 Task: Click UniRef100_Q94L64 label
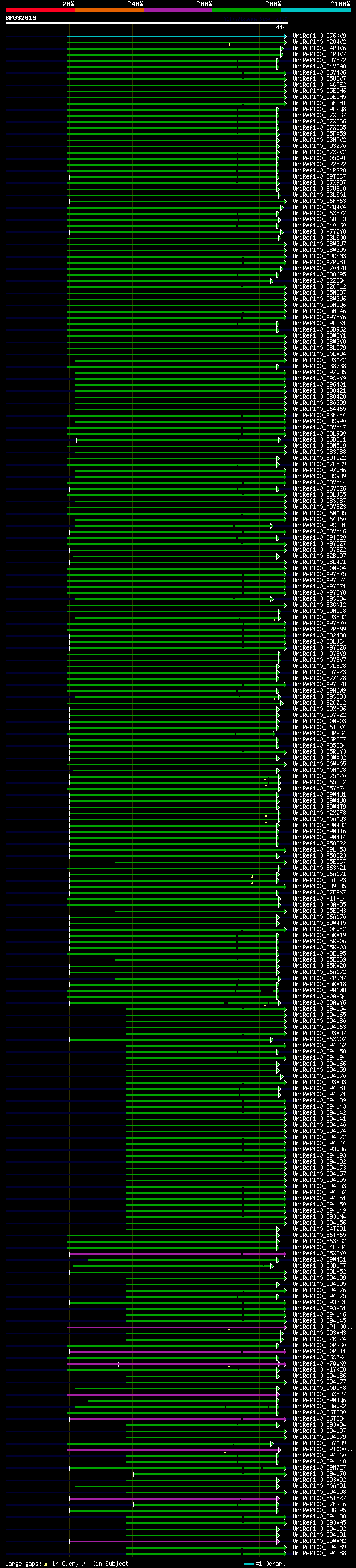(319, 1008)
